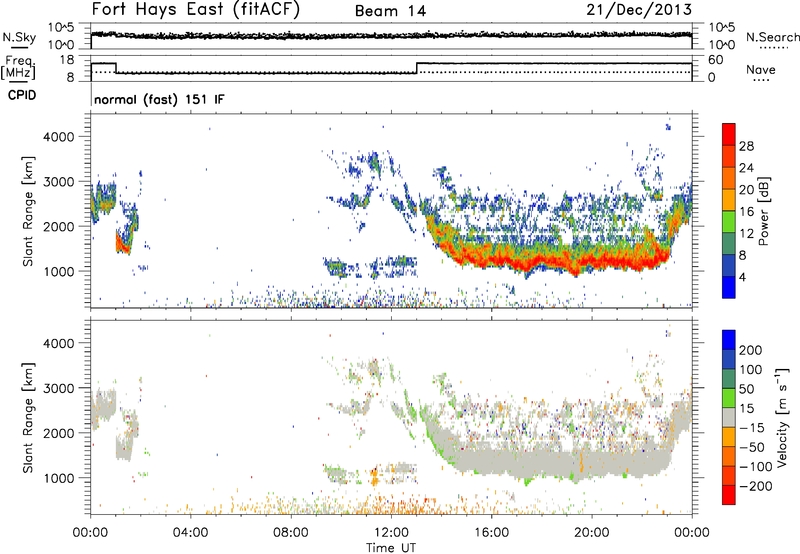Click the 'Slant Range [km]' label of power panel
The width and height of the screenshot is (800, 554).
(x=28, y=211)
